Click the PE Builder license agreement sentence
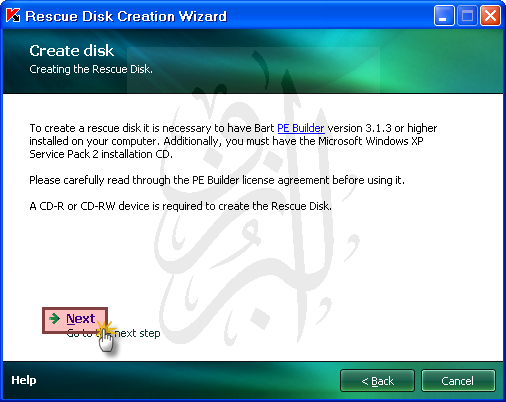Viewport: 506px width, 402px height. click(x=217, y=180)
